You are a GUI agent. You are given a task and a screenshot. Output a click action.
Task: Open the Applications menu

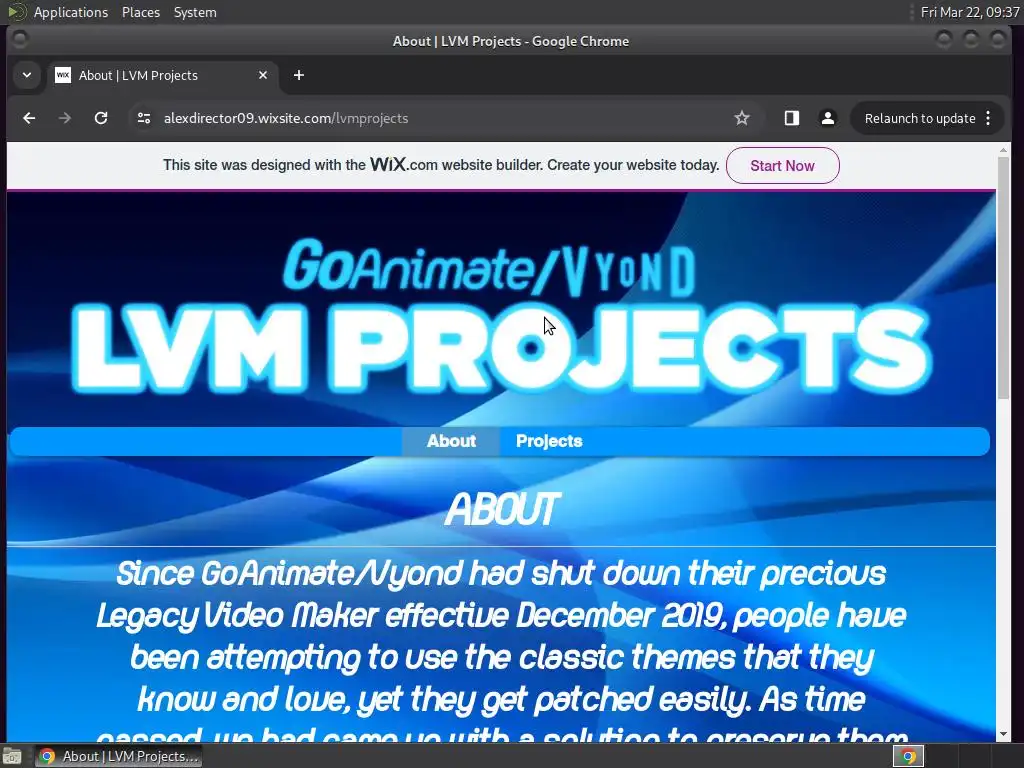(x=71, y=12)
